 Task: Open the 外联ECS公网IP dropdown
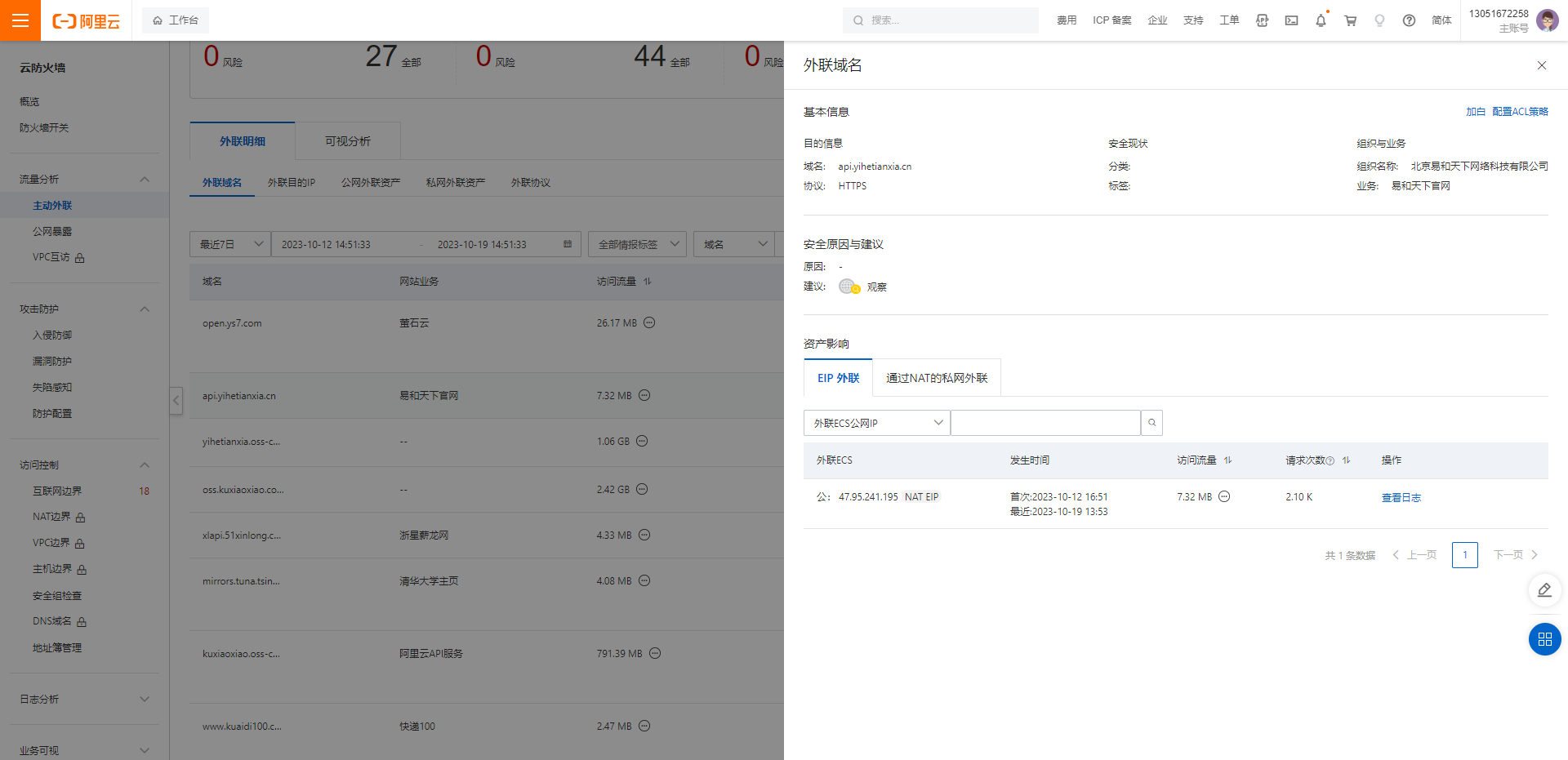pyautogui.click(x=876, y=423)
